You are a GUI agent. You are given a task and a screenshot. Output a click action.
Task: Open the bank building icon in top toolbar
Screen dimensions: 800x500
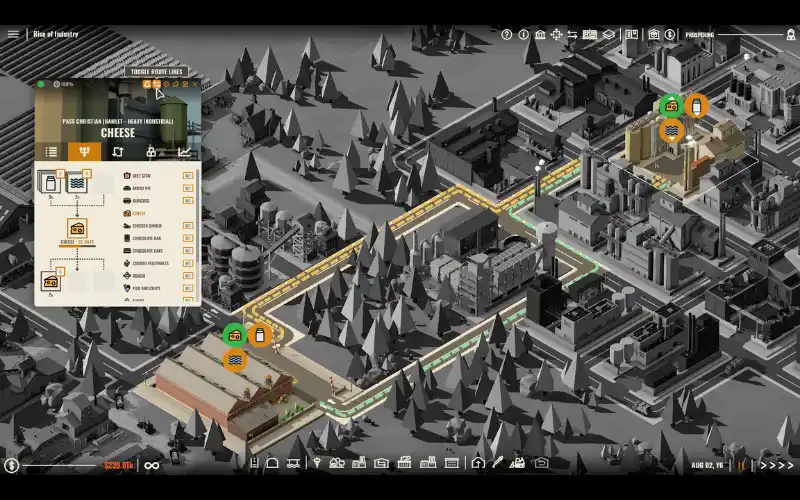coord(540,34)
